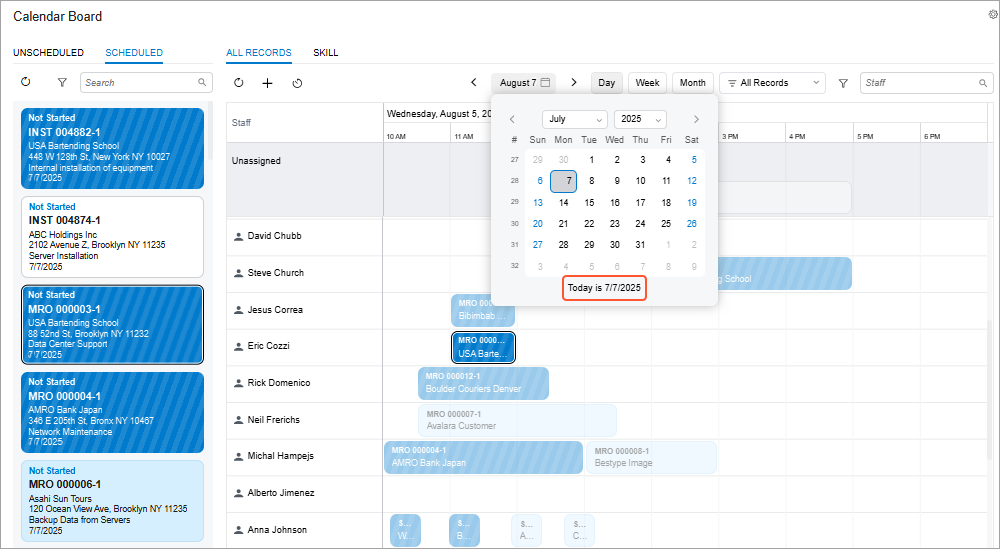
Task: Click search magnifier in left Search box
Action: tap(202, 82)
